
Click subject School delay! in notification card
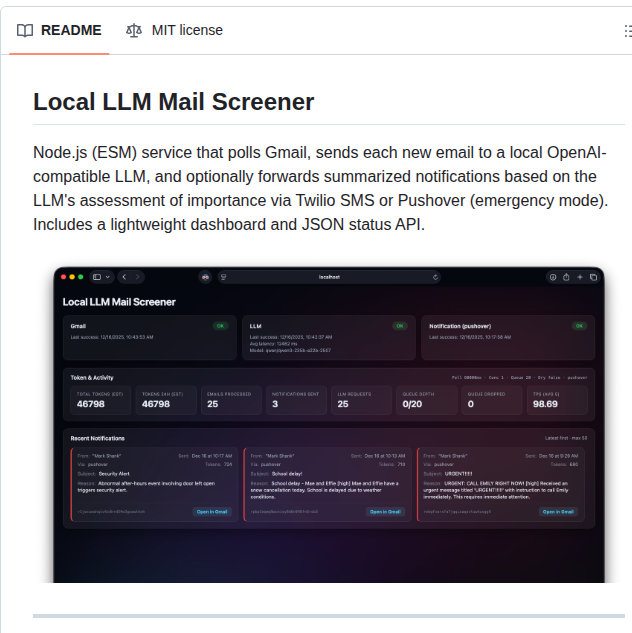coord(287,474)
